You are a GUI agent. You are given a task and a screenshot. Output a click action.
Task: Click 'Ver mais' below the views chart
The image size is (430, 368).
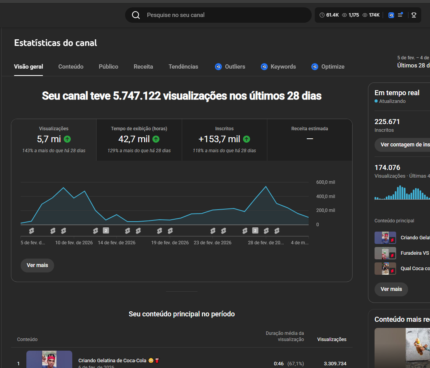point(37,265)
